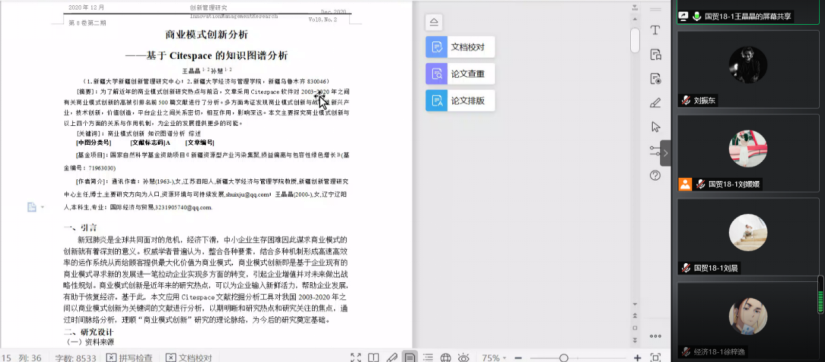Click the muted mic icon beside 刘振东
This screenshot has height=362, width=826.
tap(686, 100)
